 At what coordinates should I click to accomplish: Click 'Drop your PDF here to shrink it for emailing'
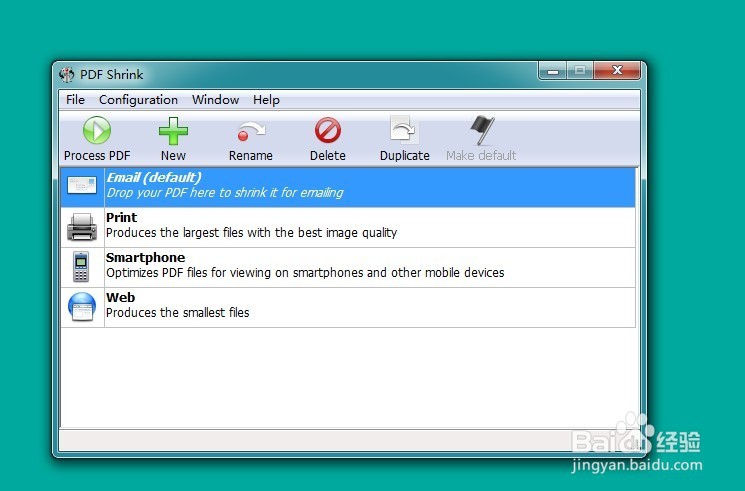(225, 193)
